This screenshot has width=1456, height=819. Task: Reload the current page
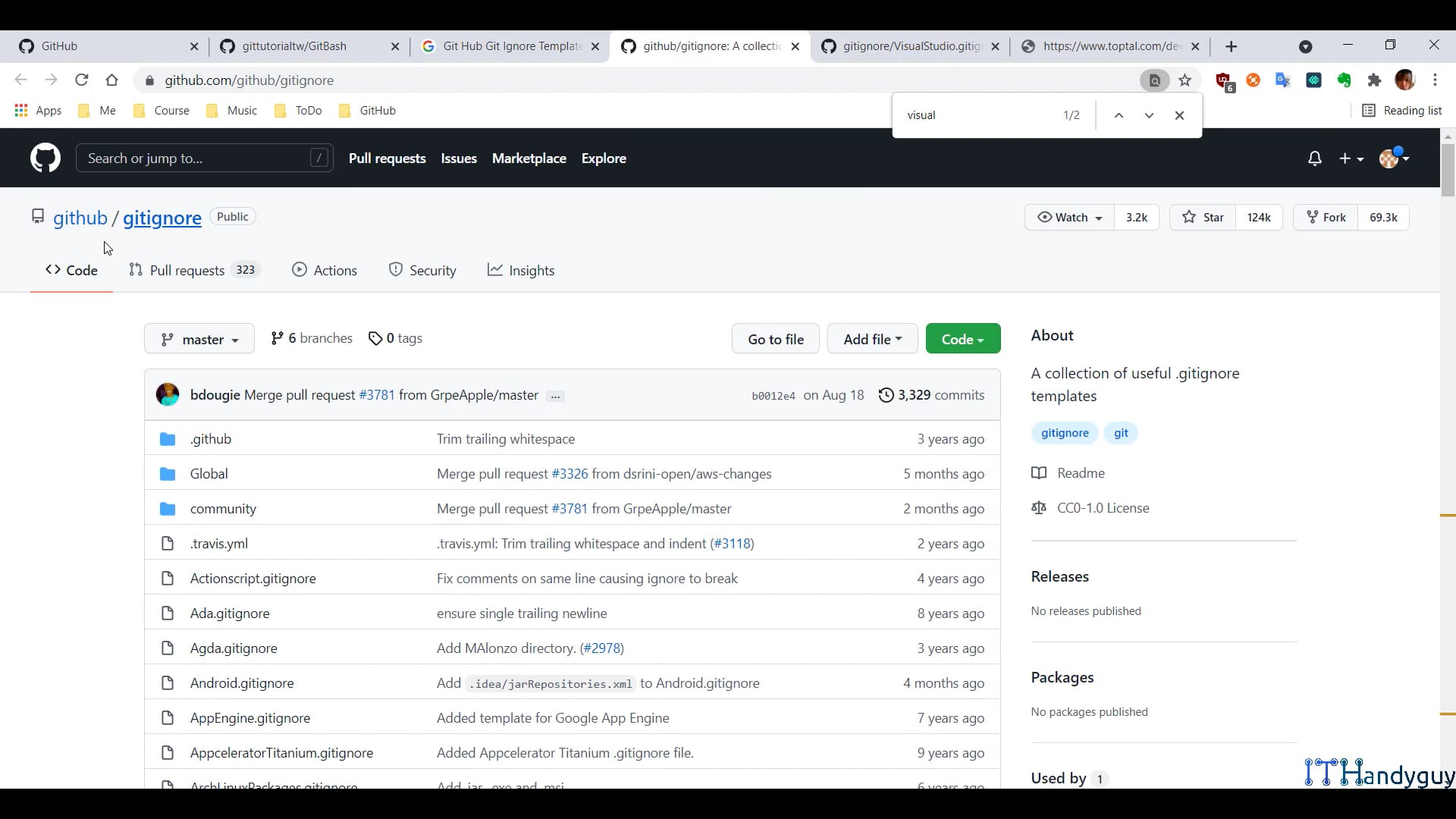pos(82,80)
